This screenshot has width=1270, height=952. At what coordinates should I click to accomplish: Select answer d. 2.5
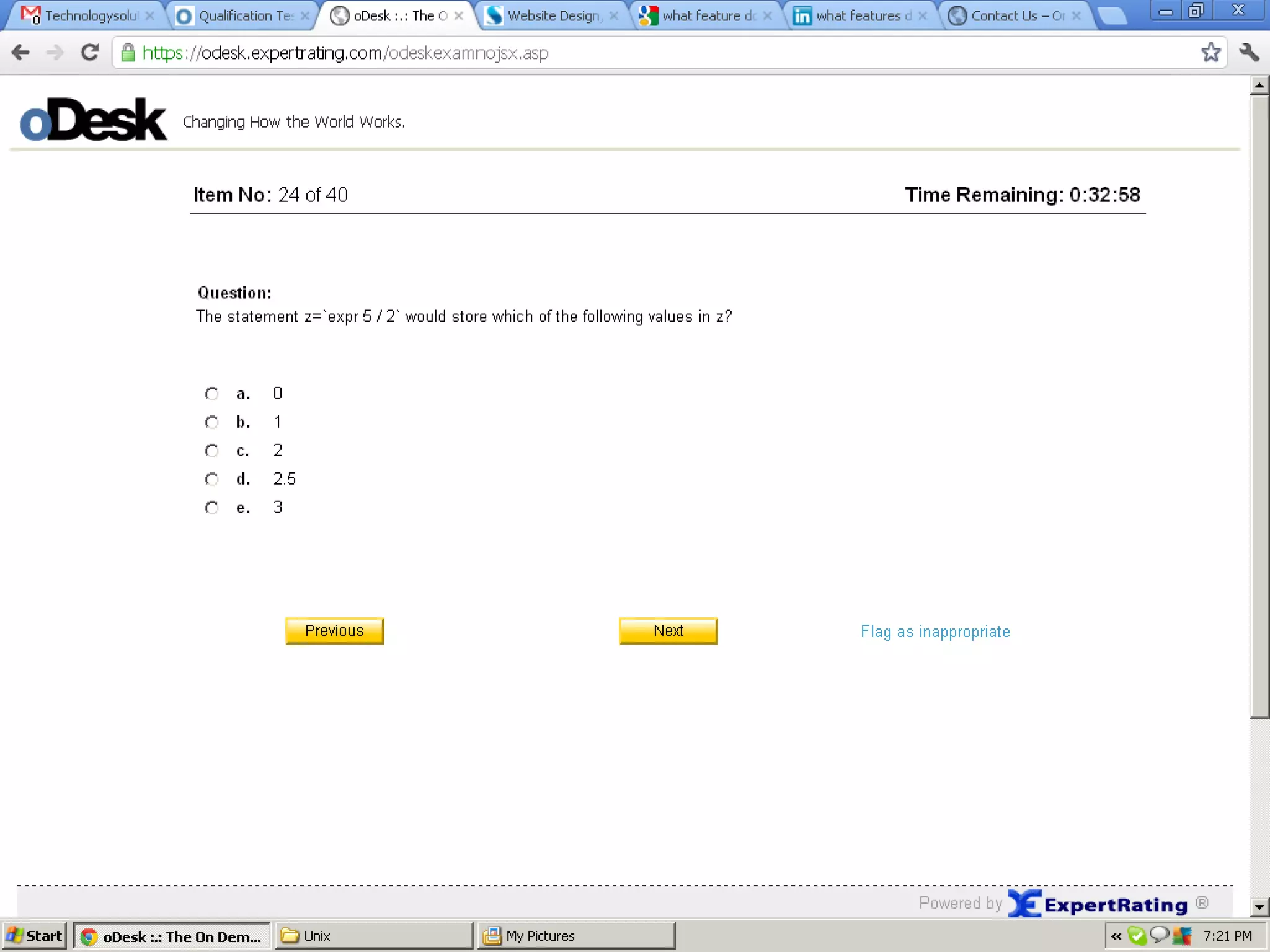pos(211,479)
